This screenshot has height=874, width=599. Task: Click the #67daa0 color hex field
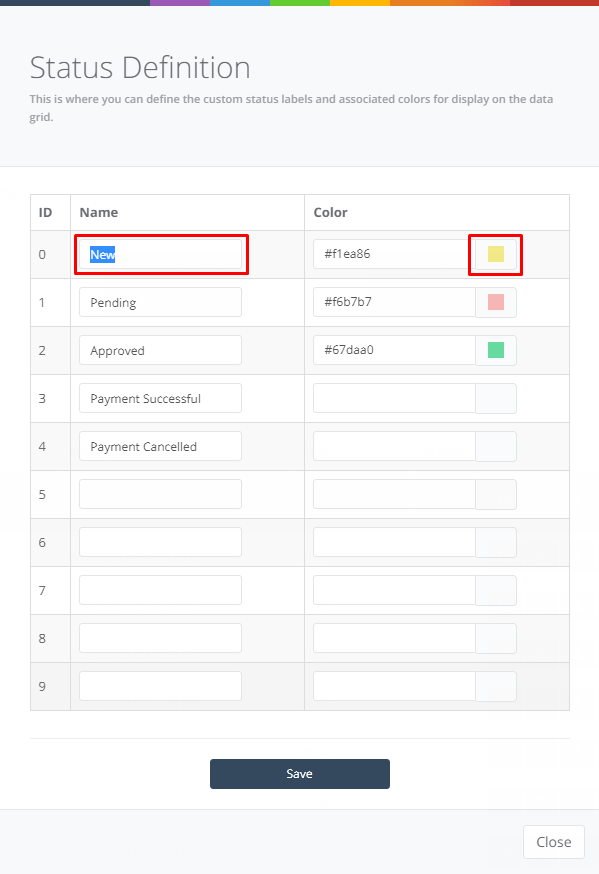395,350
